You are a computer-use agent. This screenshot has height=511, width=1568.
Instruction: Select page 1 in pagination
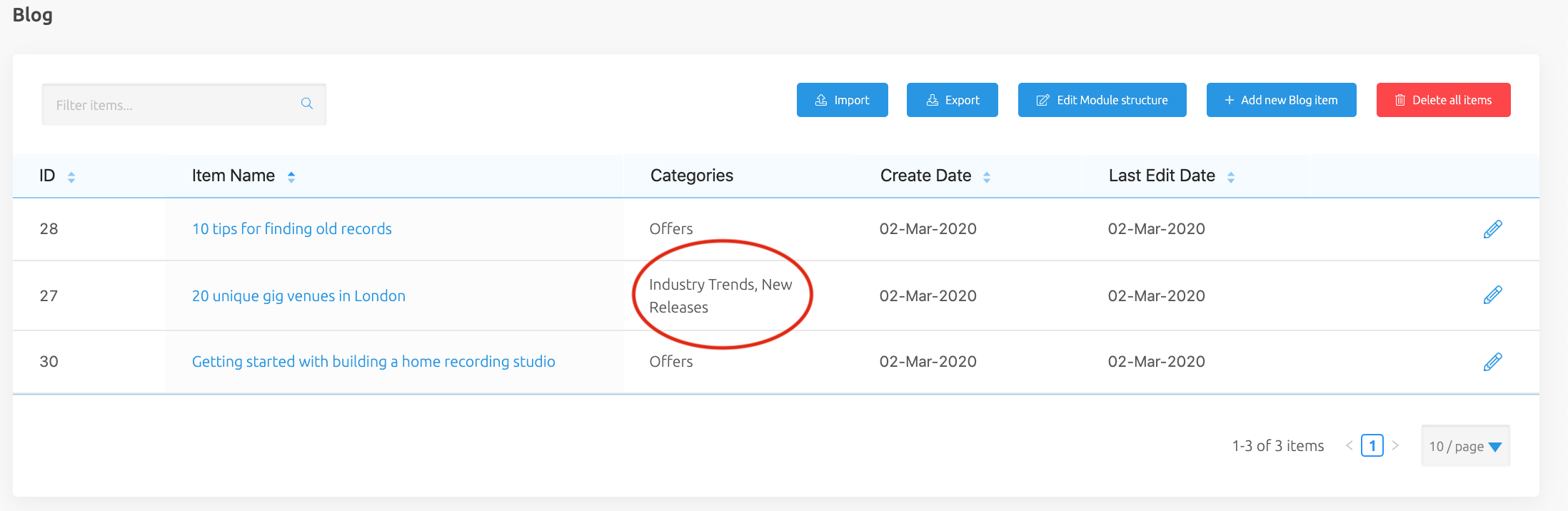click(1372, 445)
